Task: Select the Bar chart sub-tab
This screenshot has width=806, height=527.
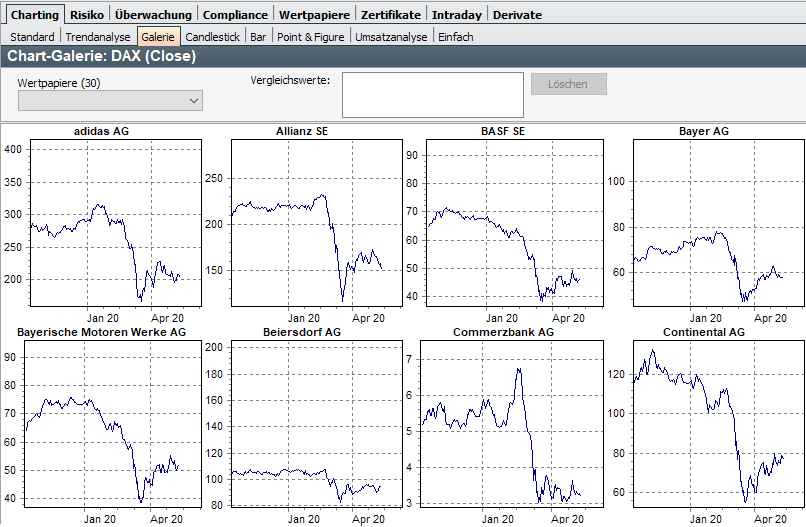Action: pyautogui.click(x=258, y=37)
